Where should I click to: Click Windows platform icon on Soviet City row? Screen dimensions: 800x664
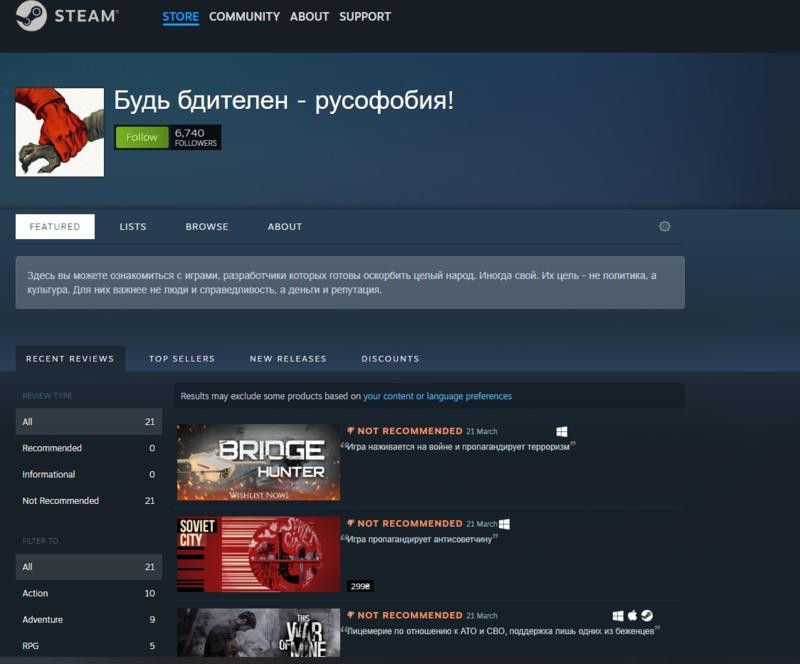[504, 524]
